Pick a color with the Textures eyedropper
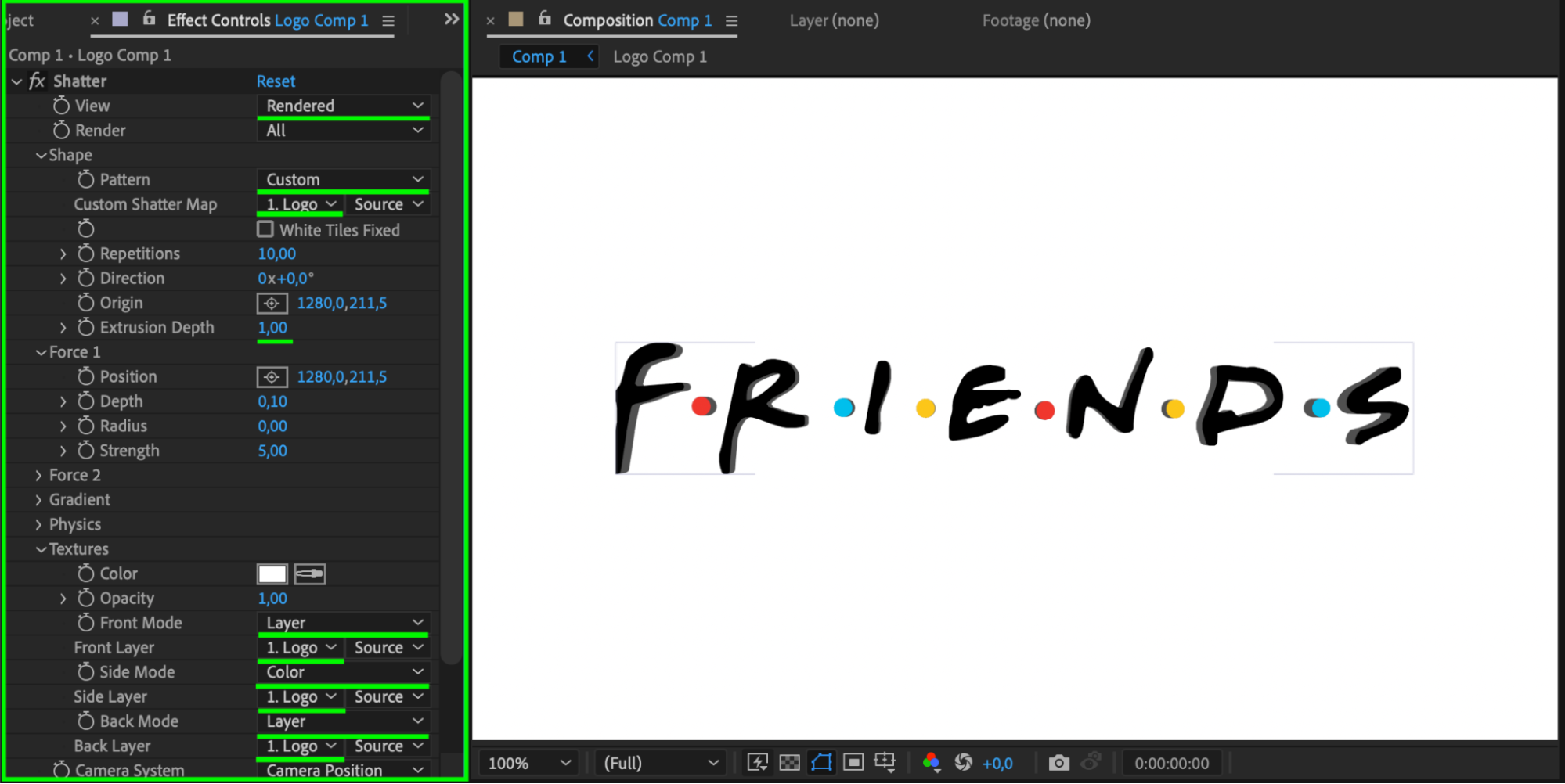The image size is (1565, 784). (x=310, y=574)
